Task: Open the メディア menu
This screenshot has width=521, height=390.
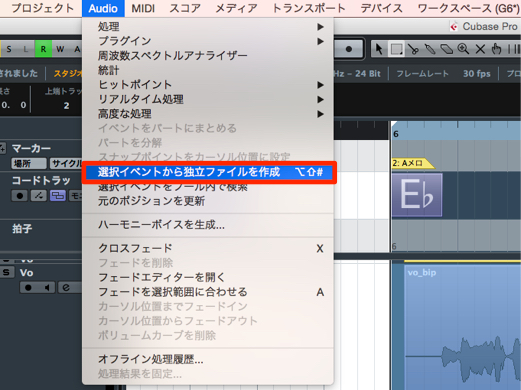Action: 236,8
